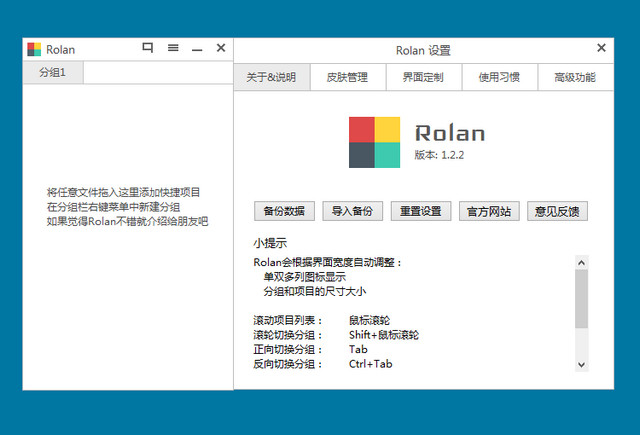Image resolution: width=640 pixels, height=435 pixels.
Task: Click the 在分组栏右键菜单中新建分组 hint text
Action: click(113, 207)
